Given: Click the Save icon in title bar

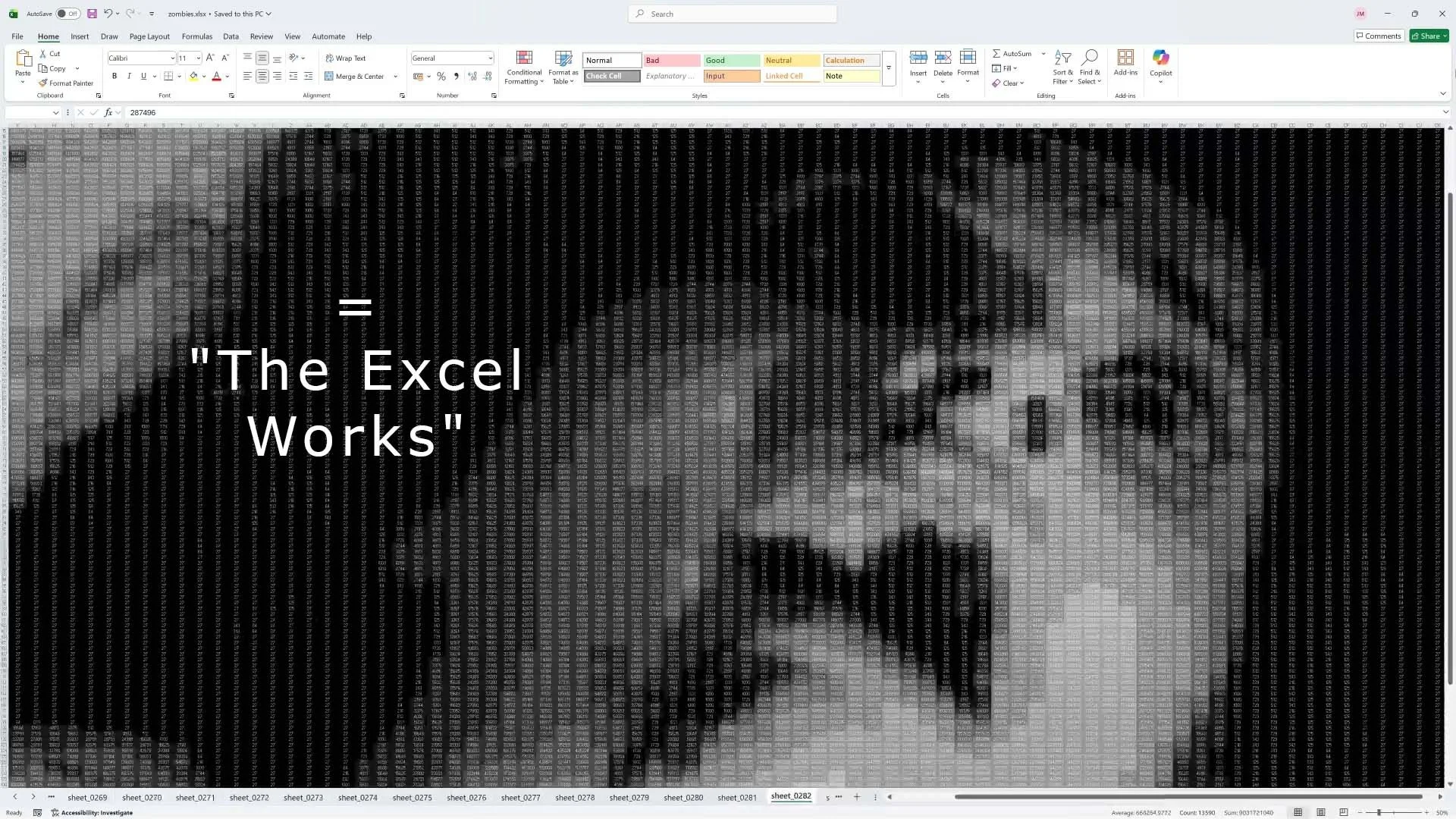Looking at the screenshot, I should point(92,14).
